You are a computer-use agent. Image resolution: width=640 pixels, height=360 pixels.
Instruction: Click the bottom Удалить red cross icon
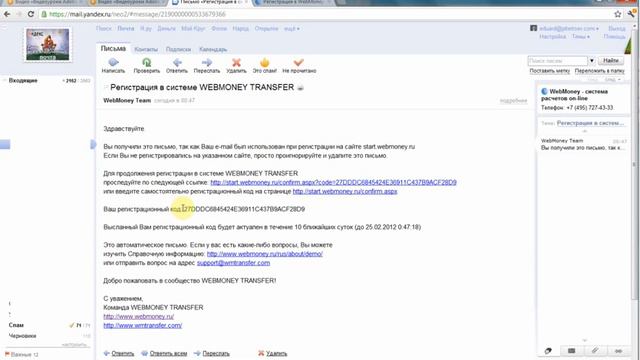(261, 353)
